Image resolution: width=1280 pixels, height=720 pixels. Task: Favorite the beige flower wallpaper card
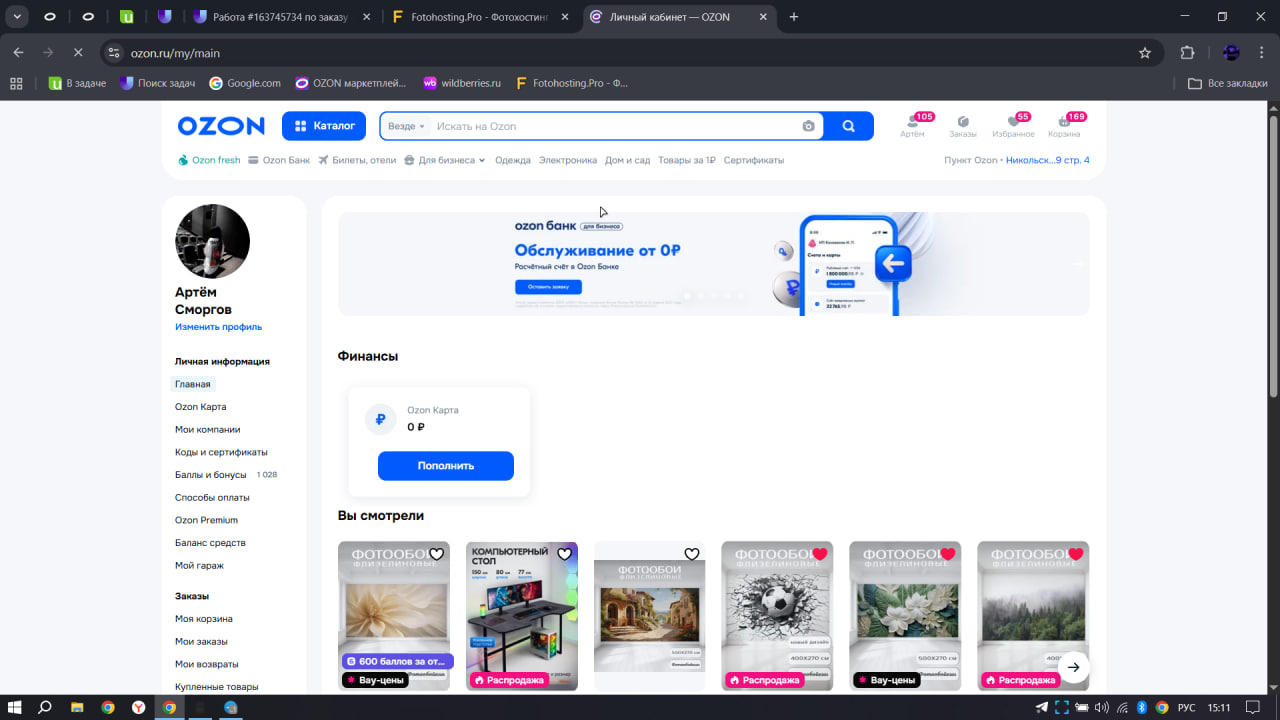(436, 554)
